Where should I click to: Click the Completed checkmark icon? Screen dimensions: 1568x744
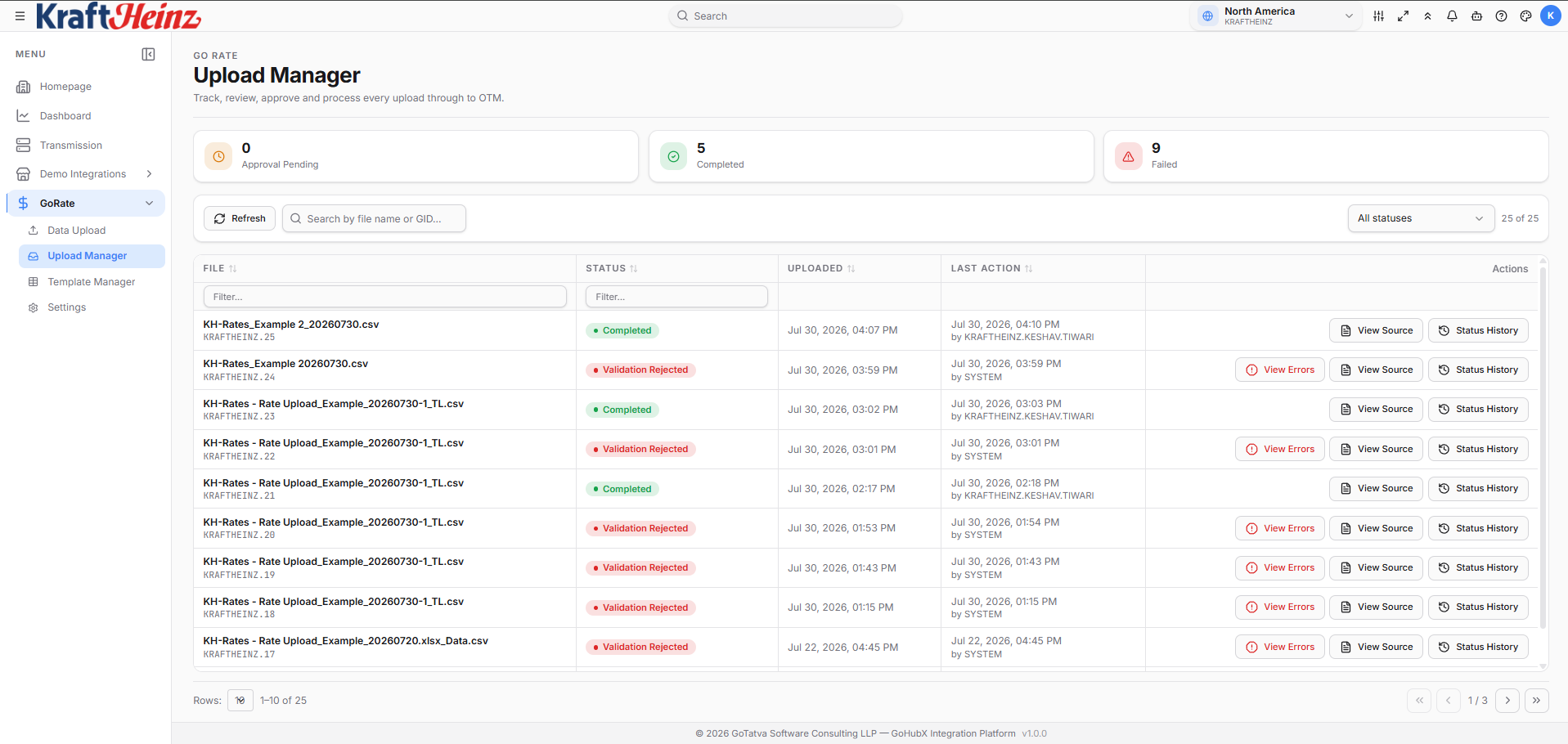(673, 156)
